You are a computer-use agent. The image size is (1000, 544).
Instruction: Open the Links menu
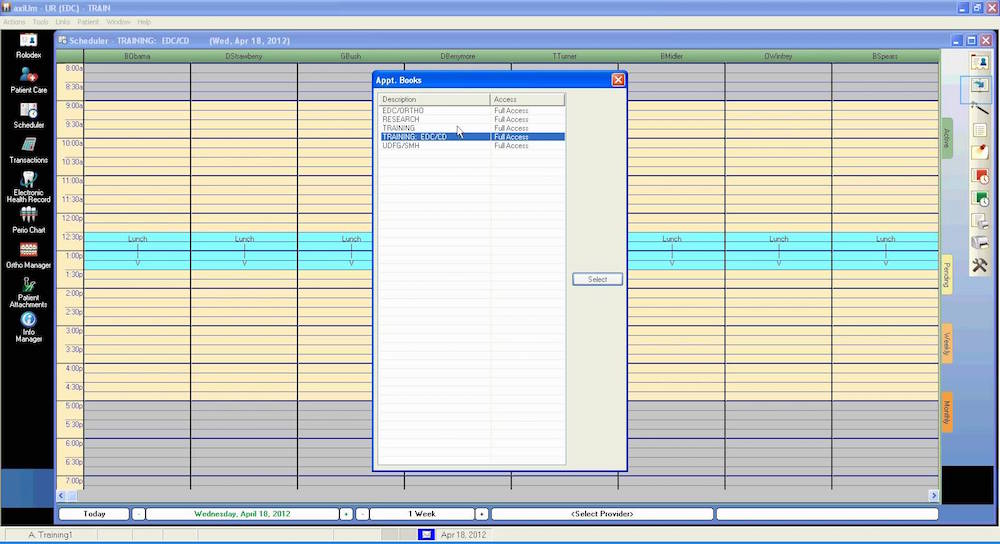[62, 22]
